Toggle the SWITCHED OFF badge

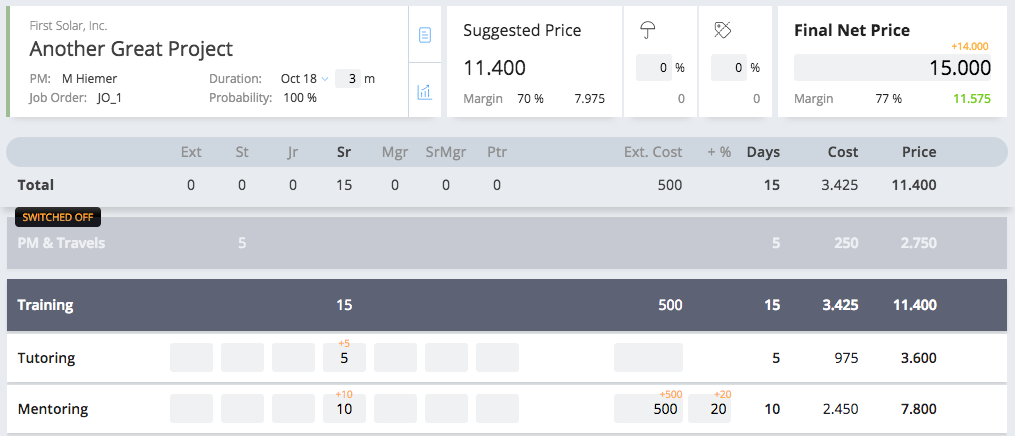[x=58, y=217]
